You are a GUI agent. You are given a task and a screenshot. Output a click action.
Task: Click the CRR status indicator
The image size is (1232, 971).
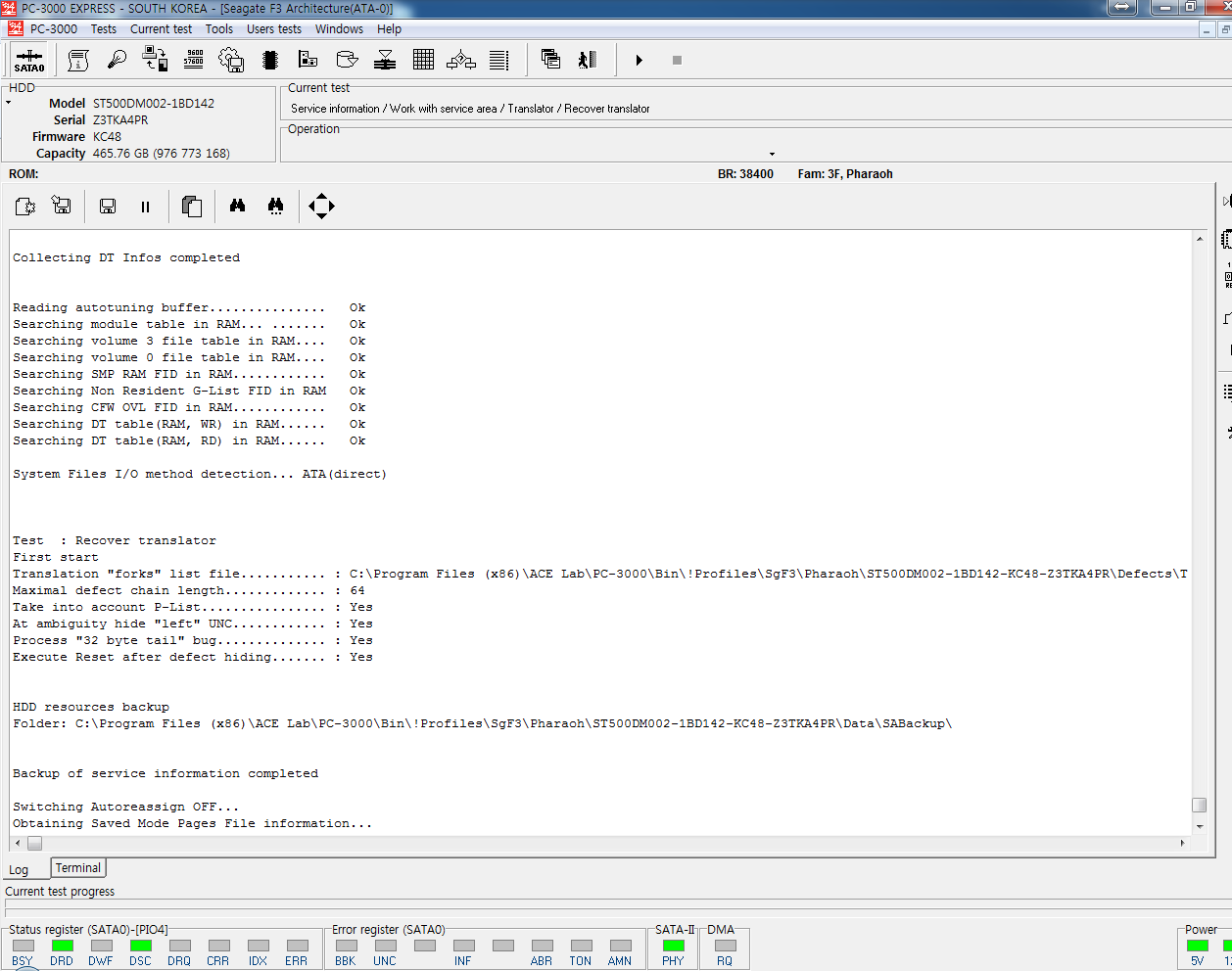(218, 946)
